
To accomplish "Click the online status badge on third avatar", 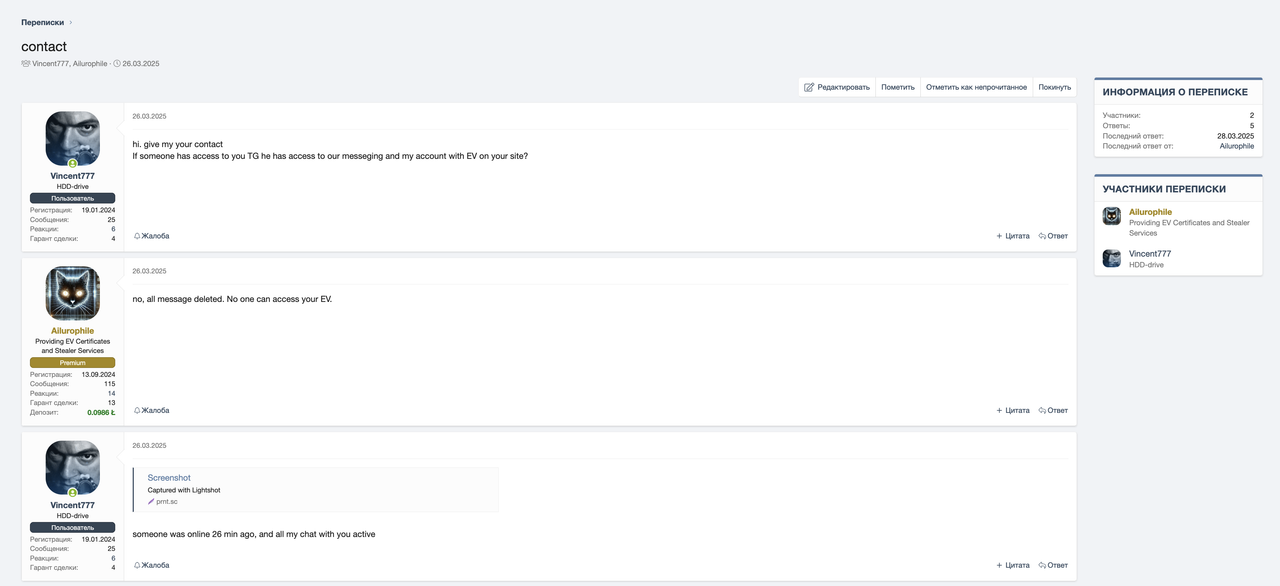I will [x=73, y=493].
